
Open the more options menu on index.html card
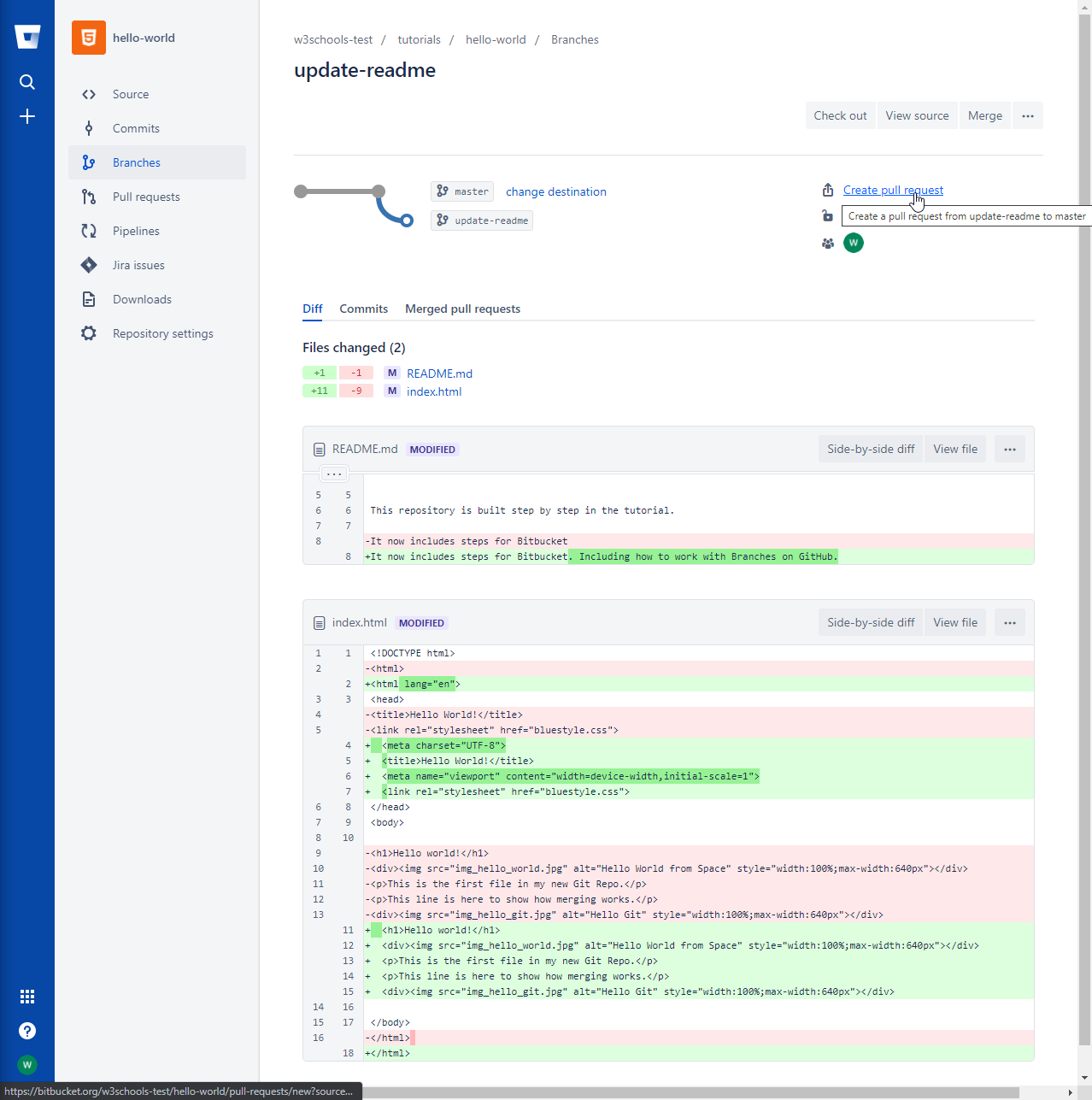tap(1009, 622)
